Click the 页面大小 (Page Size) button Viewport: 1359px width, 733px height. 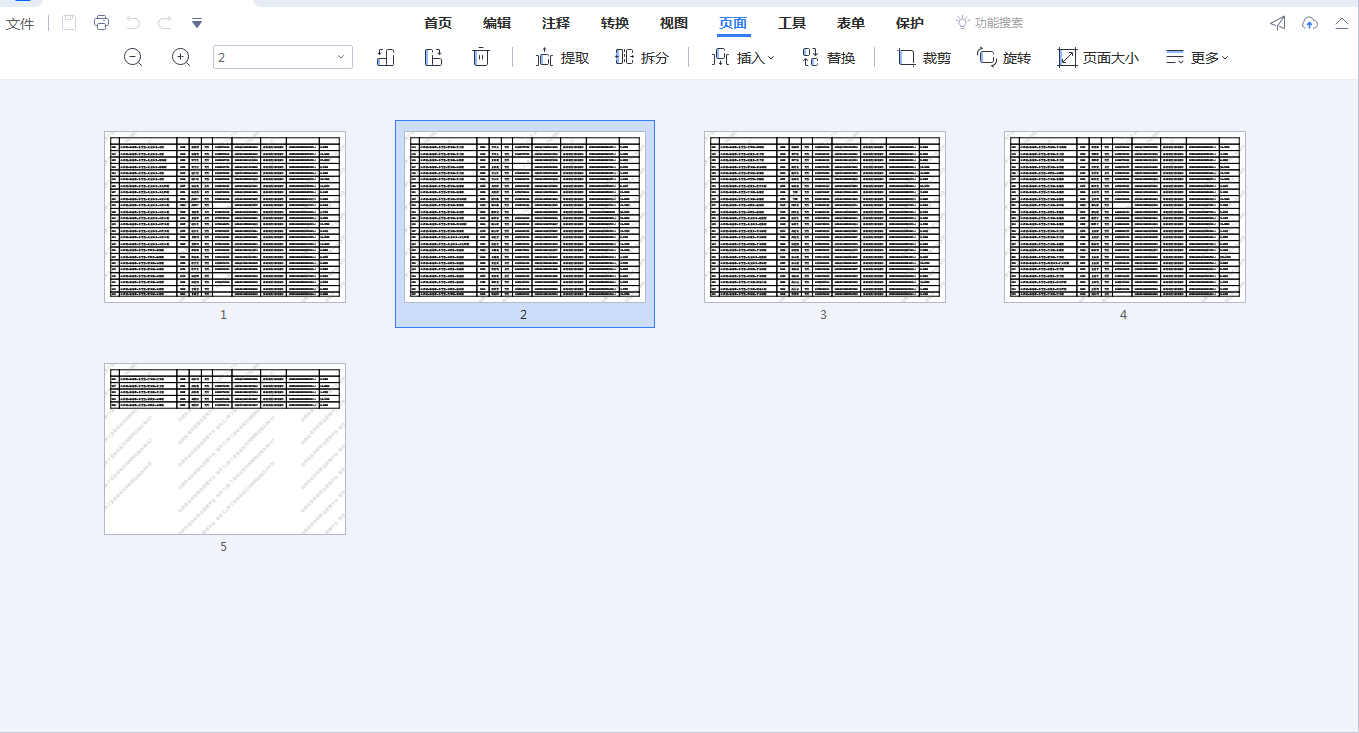1098,58
